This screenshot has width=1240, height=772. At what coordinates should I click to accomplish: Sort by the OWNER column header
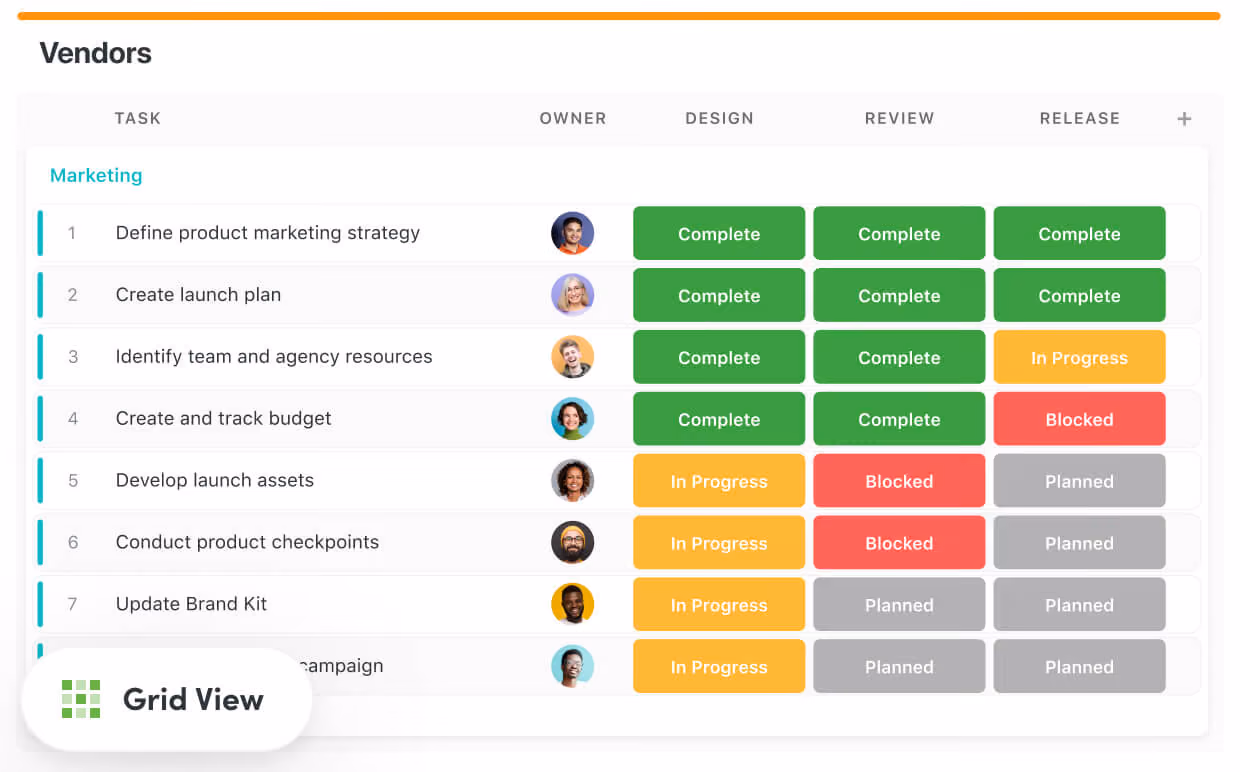click(x=573, y=118)
